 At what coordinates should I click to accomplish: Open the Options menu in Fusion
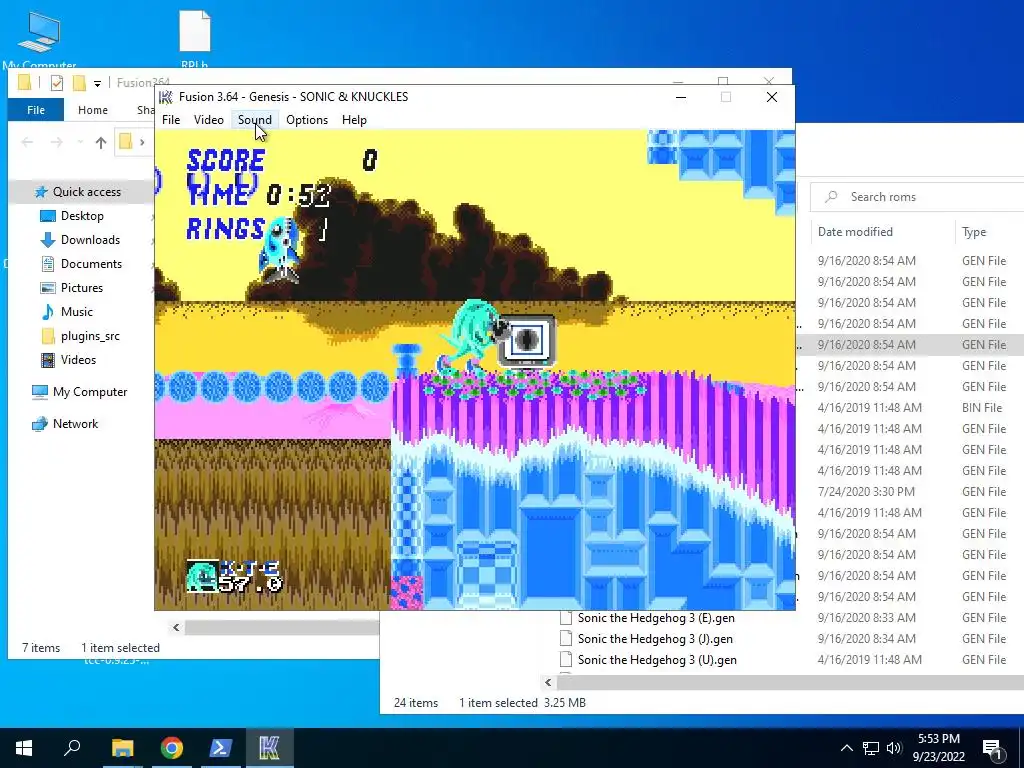[307, 120]
